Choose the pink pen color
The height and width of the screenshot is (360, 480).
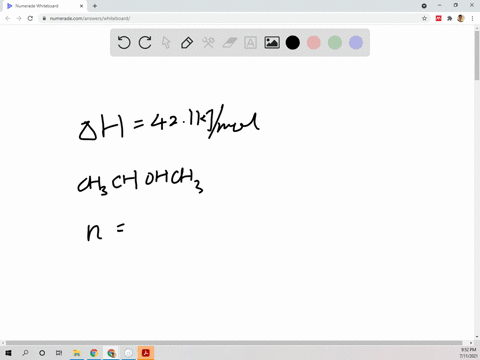pos(314,43)
